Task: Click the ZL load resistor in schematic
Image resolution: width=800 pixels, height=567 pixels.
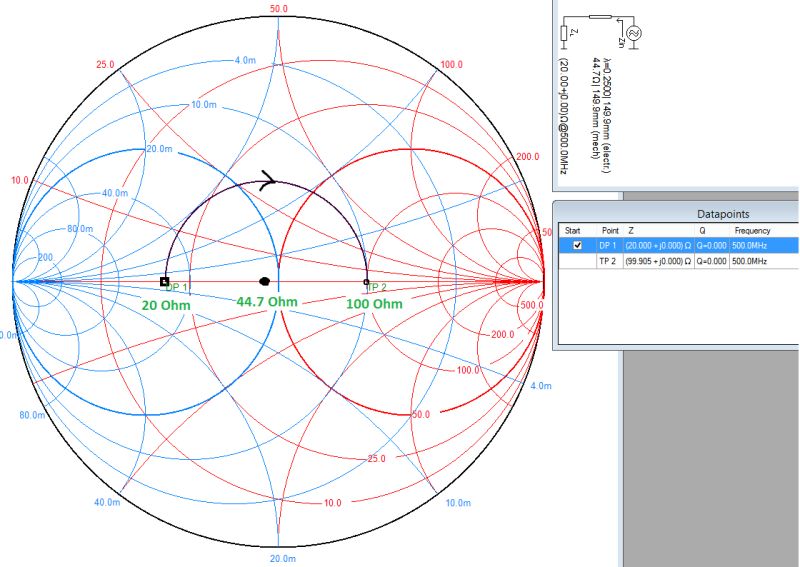Action: 564,33
